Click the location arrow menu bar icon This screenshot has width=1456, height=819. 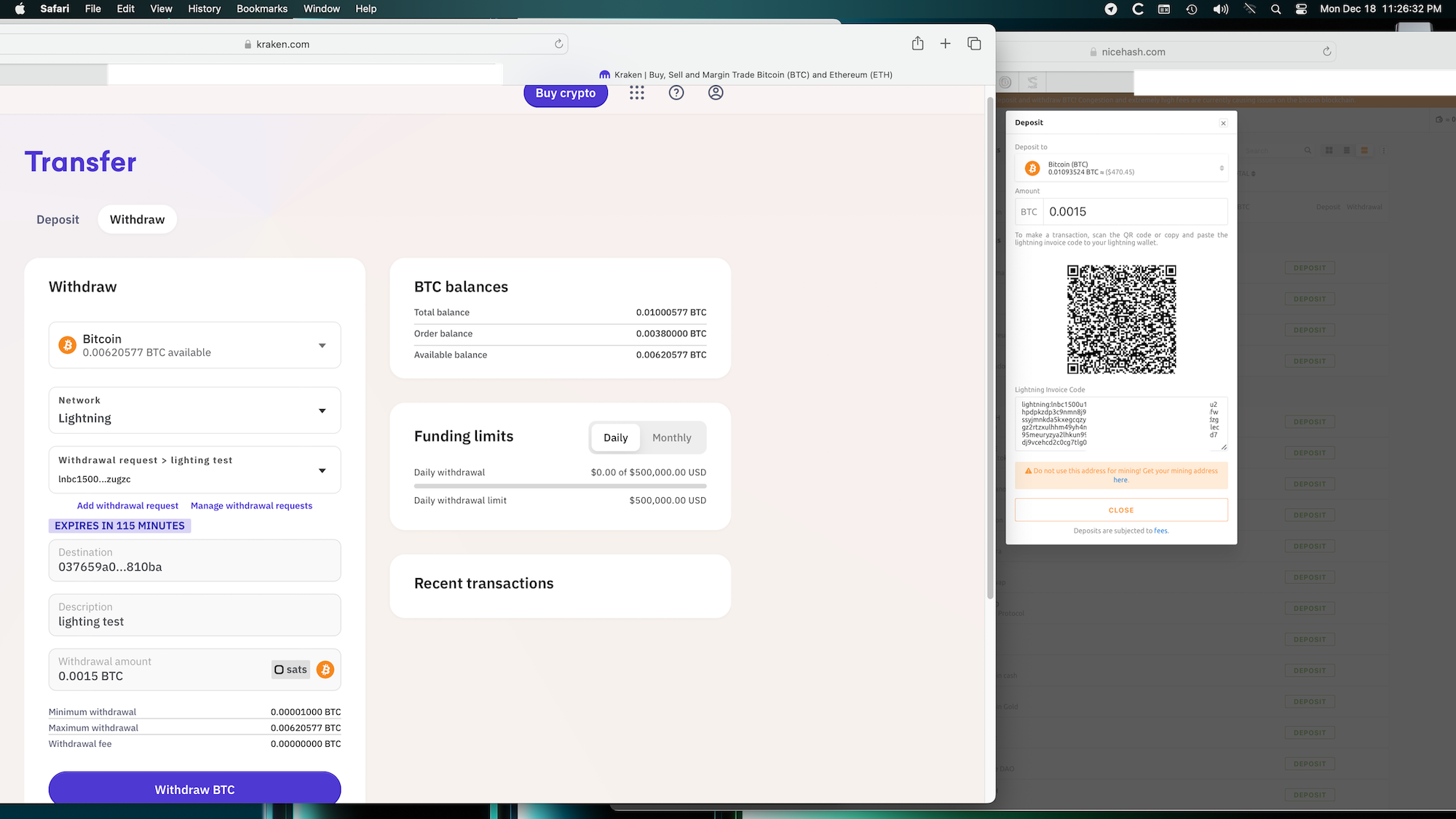pos(1111,9)
